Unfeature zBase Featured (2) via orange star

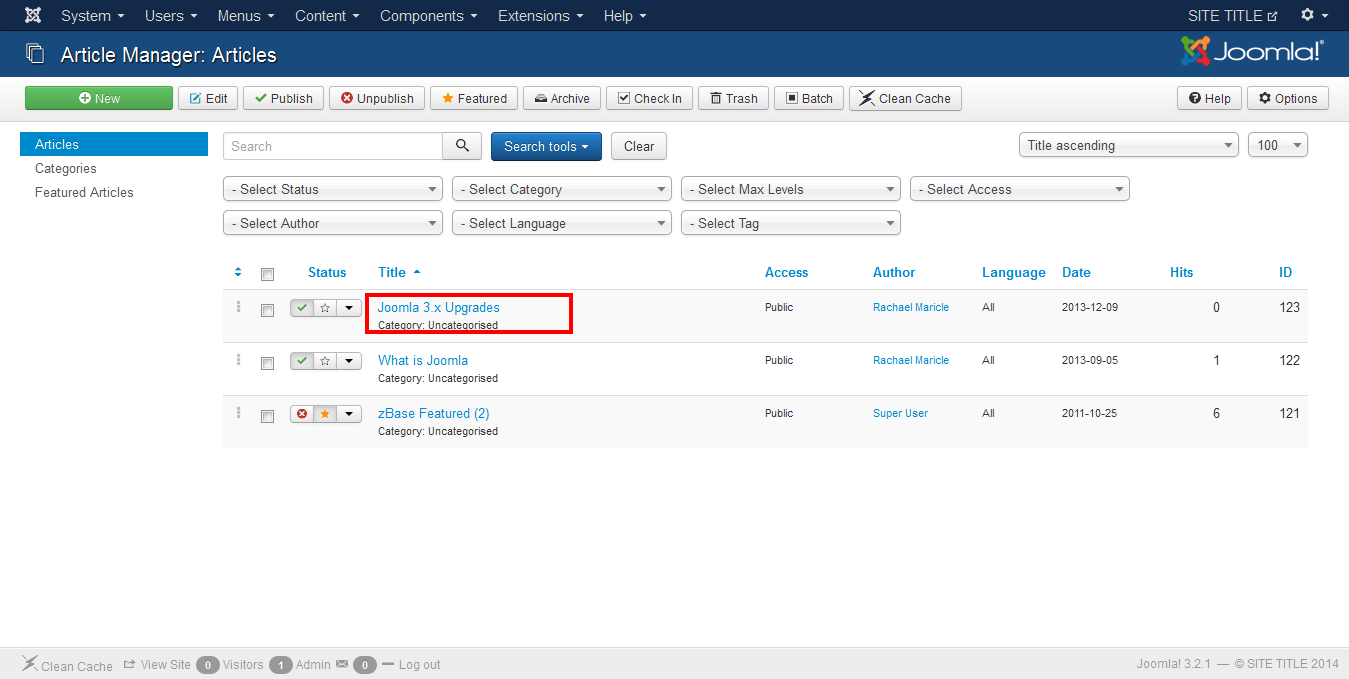[325, 414]
